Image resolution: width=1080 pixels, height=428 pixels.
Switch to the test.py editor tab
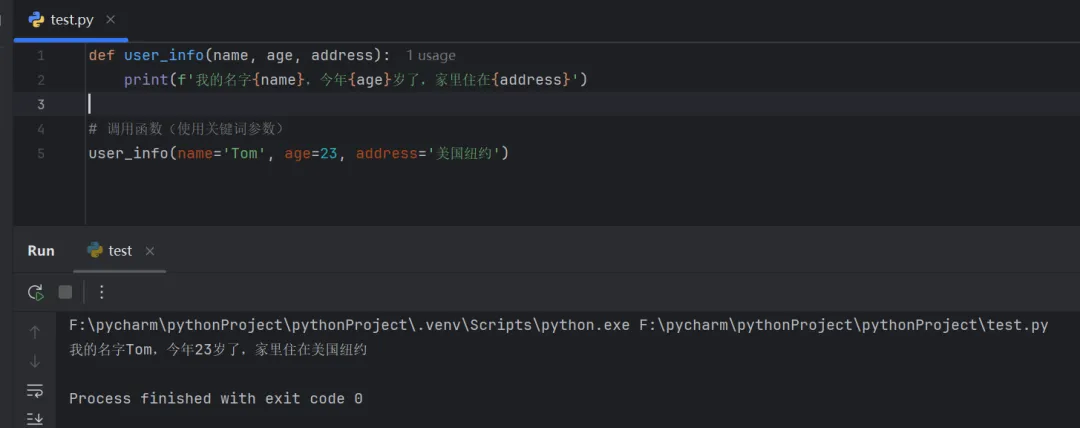pos(71,20)
